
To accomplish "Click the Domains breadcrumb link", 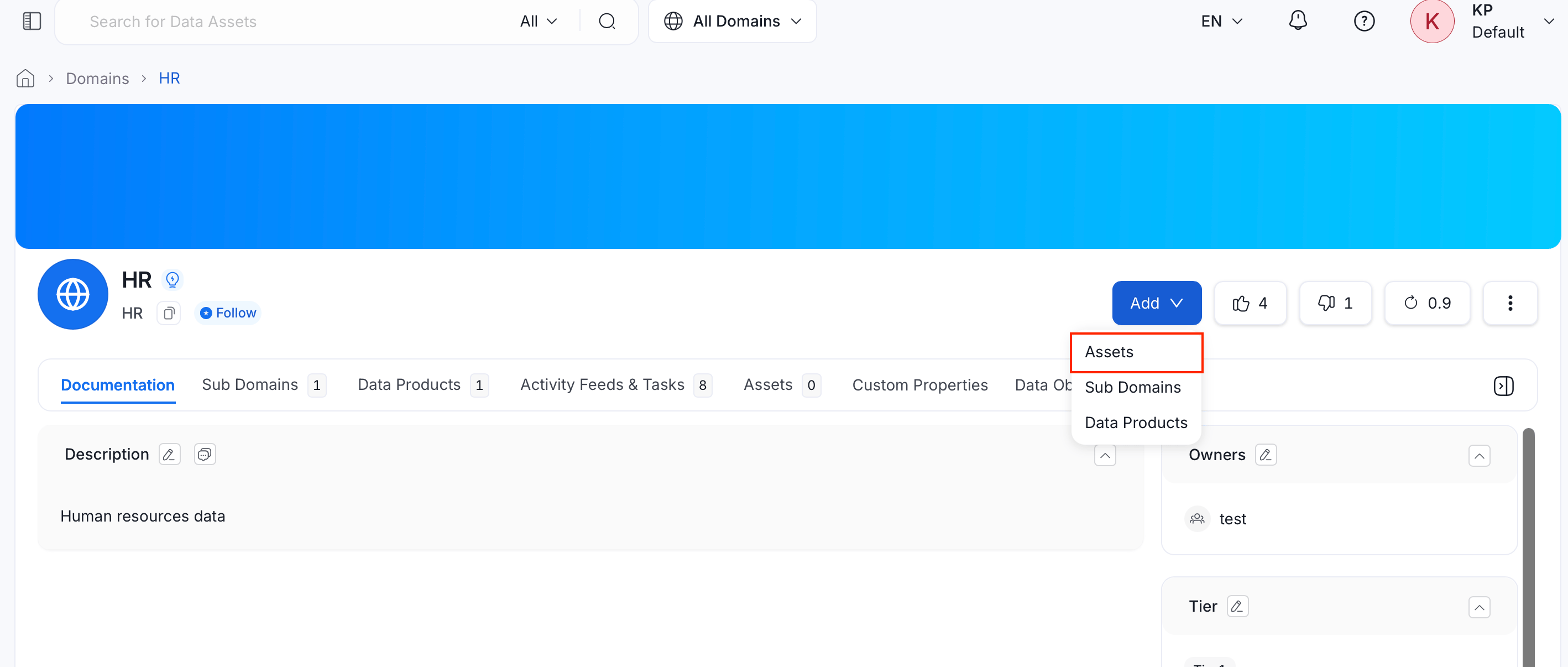I will pos(97,79).
